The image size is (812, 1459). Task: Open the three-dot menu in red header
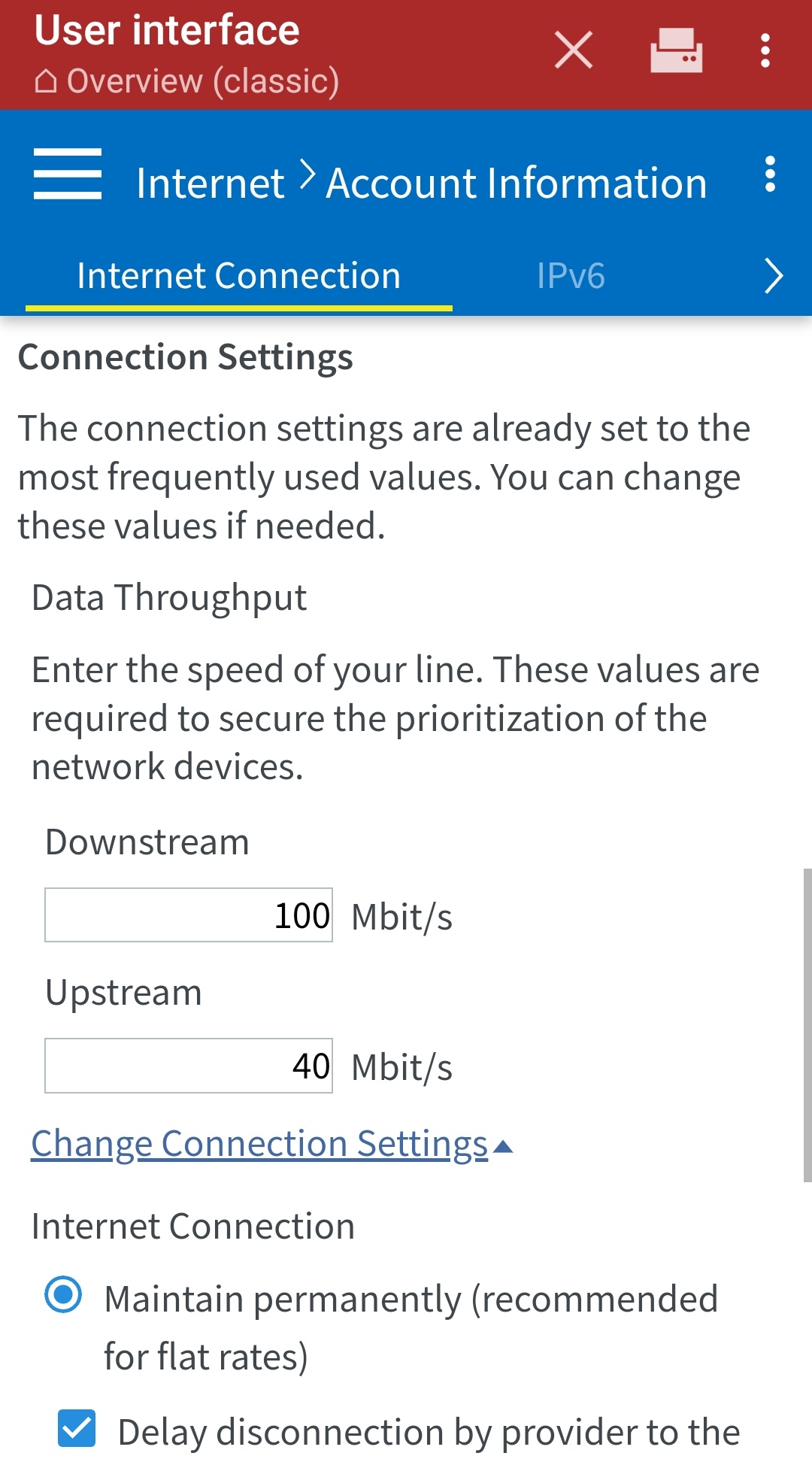[765, 50]
